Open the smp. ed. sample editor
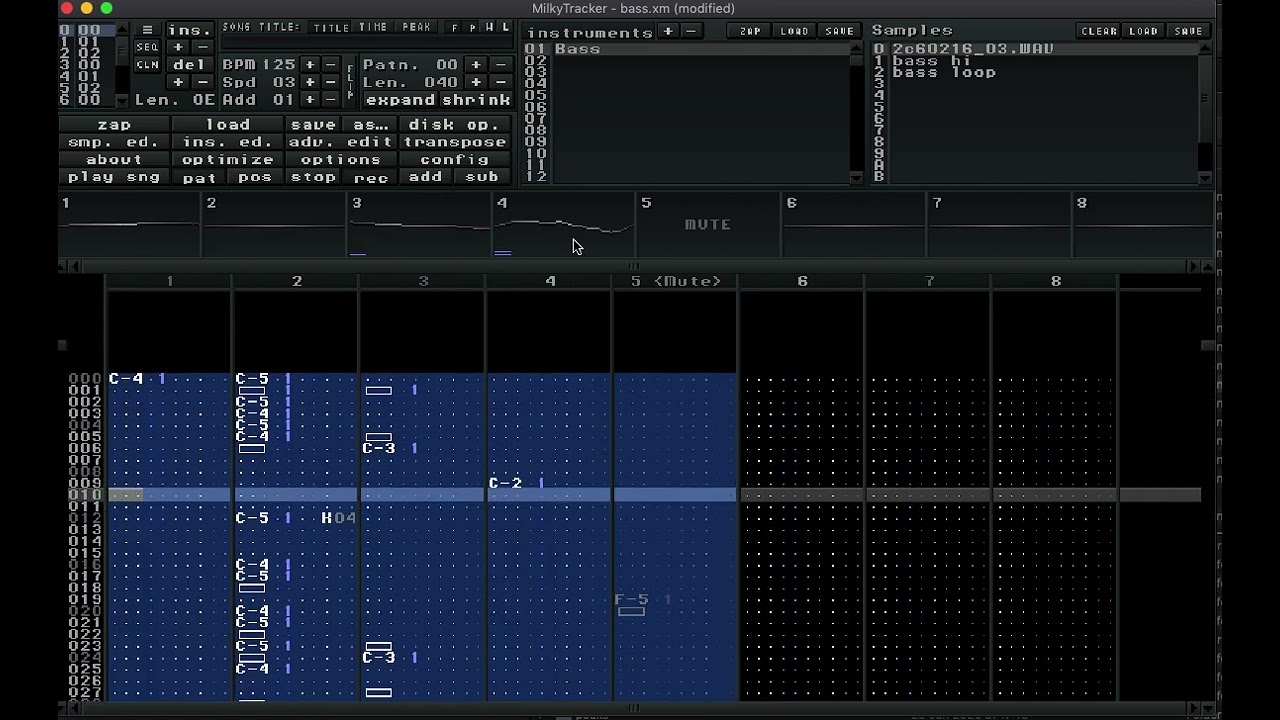 click(114, 142)
